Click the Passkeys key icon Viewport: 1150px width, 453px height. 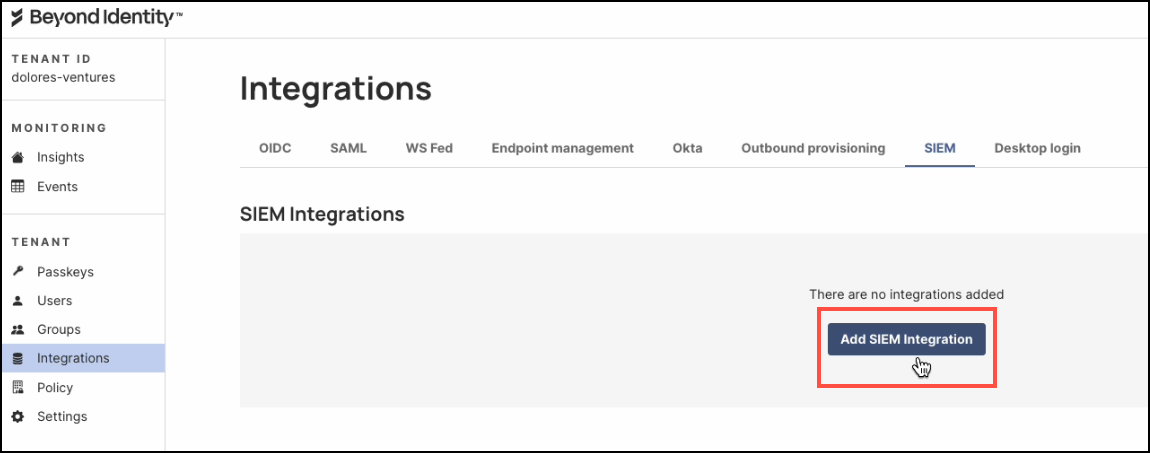click(x=18, y=272)
